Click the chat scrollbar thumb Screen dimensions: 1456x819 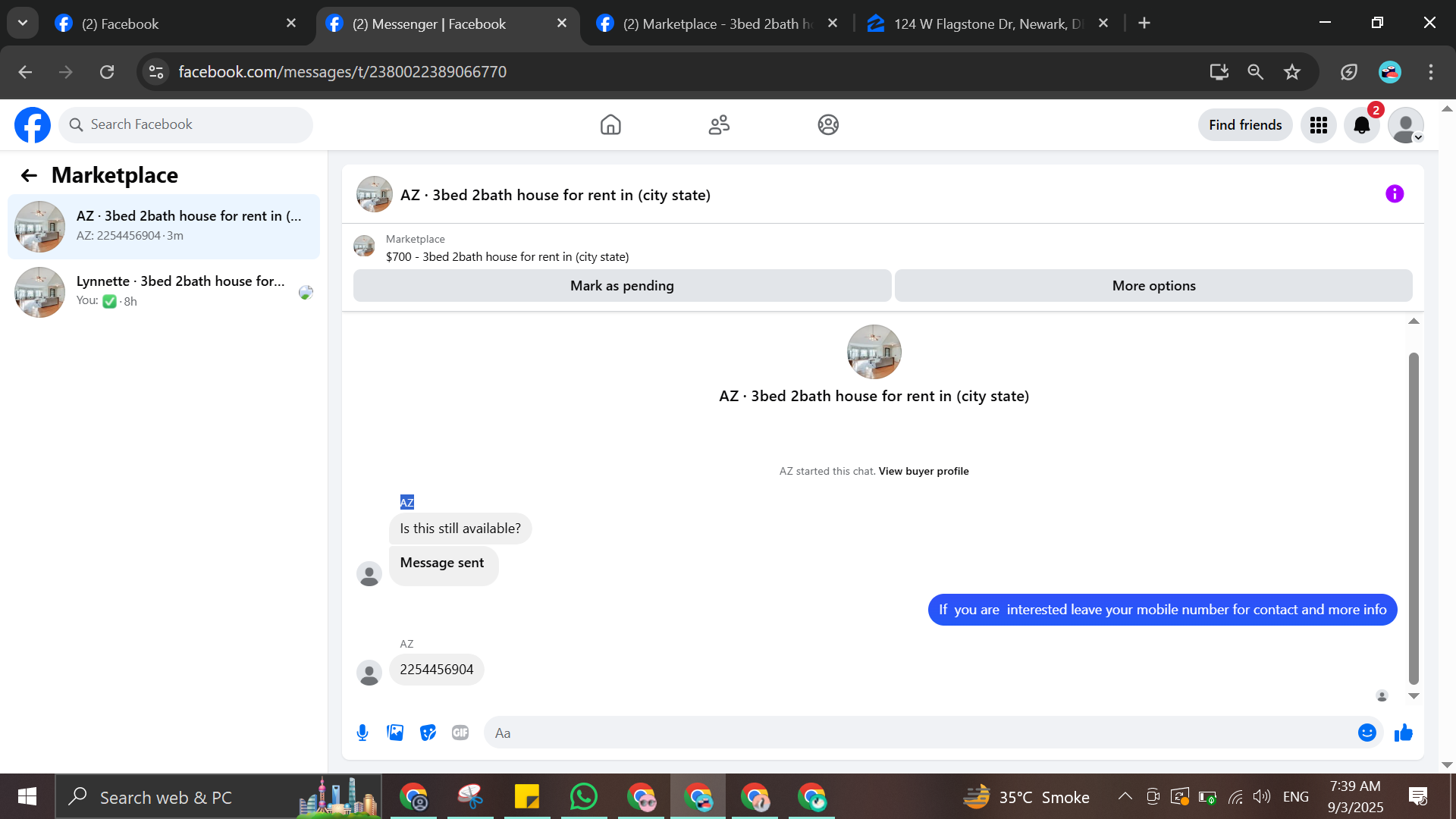(x=1414, y=518)
